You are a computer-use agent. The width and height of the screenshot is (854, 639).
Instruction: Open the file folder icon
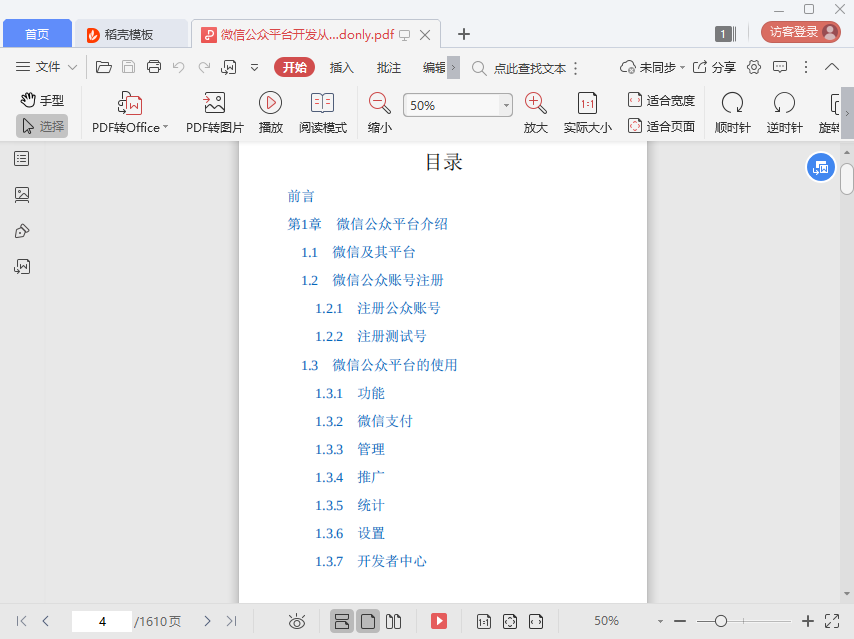tap(103, 67)
